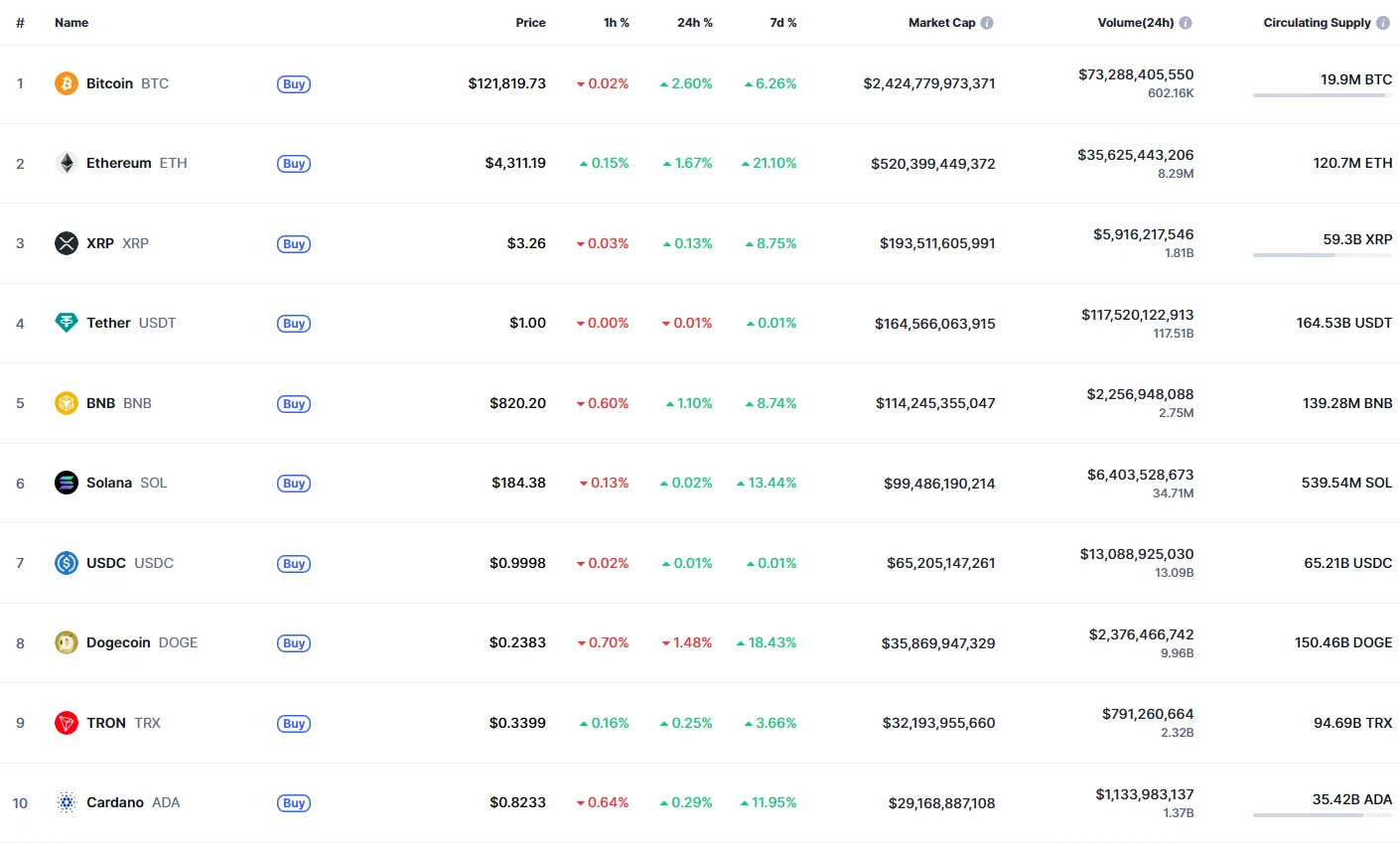1400x843 pixels.
Task: Open the TRON name link
Action: (106, 723)
